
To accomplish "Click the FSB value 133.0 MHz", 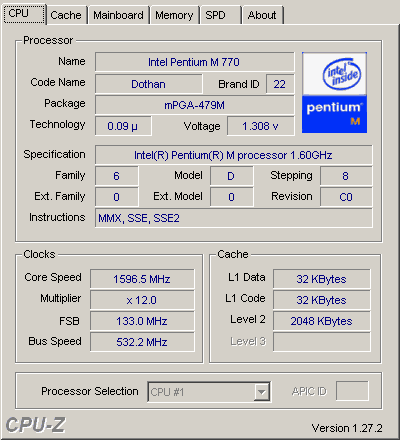I will pyautogui.click(x=142, y=321).
